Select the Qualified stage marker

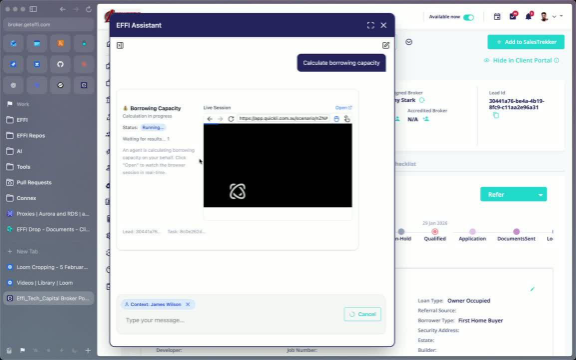435,232
